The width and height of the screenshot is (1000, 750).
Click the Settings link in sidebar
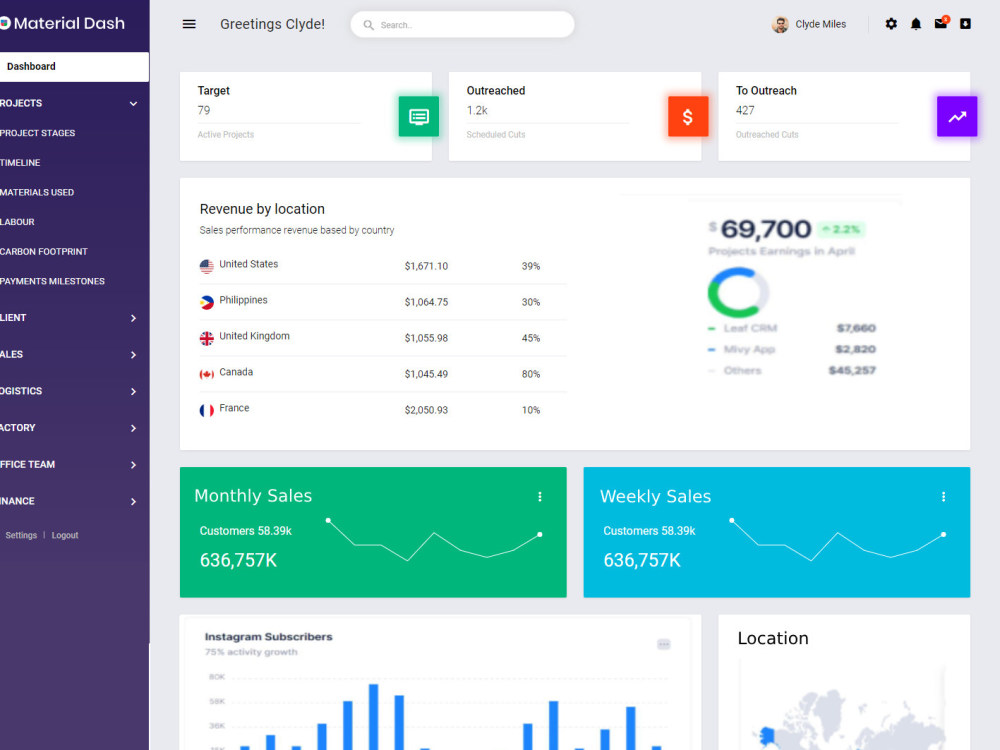[x=21, y=535]
